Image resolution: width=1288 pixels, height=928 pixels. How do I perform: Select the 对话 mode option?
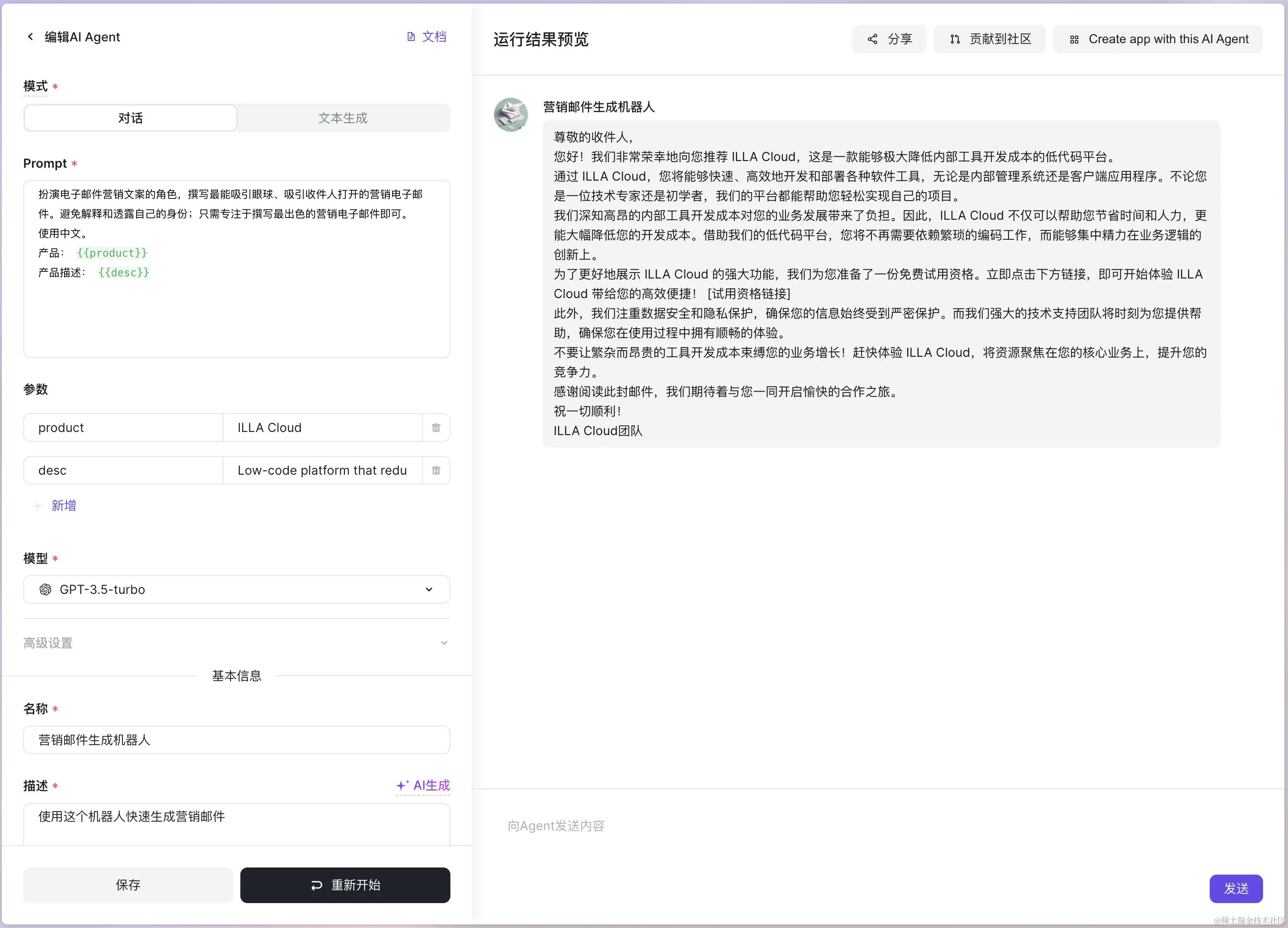pos(130,118)
